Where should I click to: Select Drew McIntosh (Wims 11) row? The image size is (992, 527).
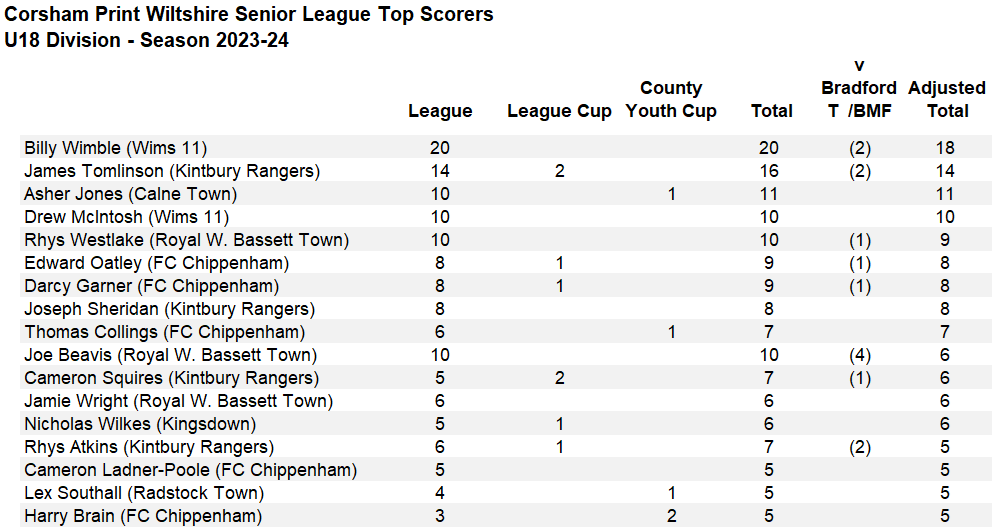126,217
